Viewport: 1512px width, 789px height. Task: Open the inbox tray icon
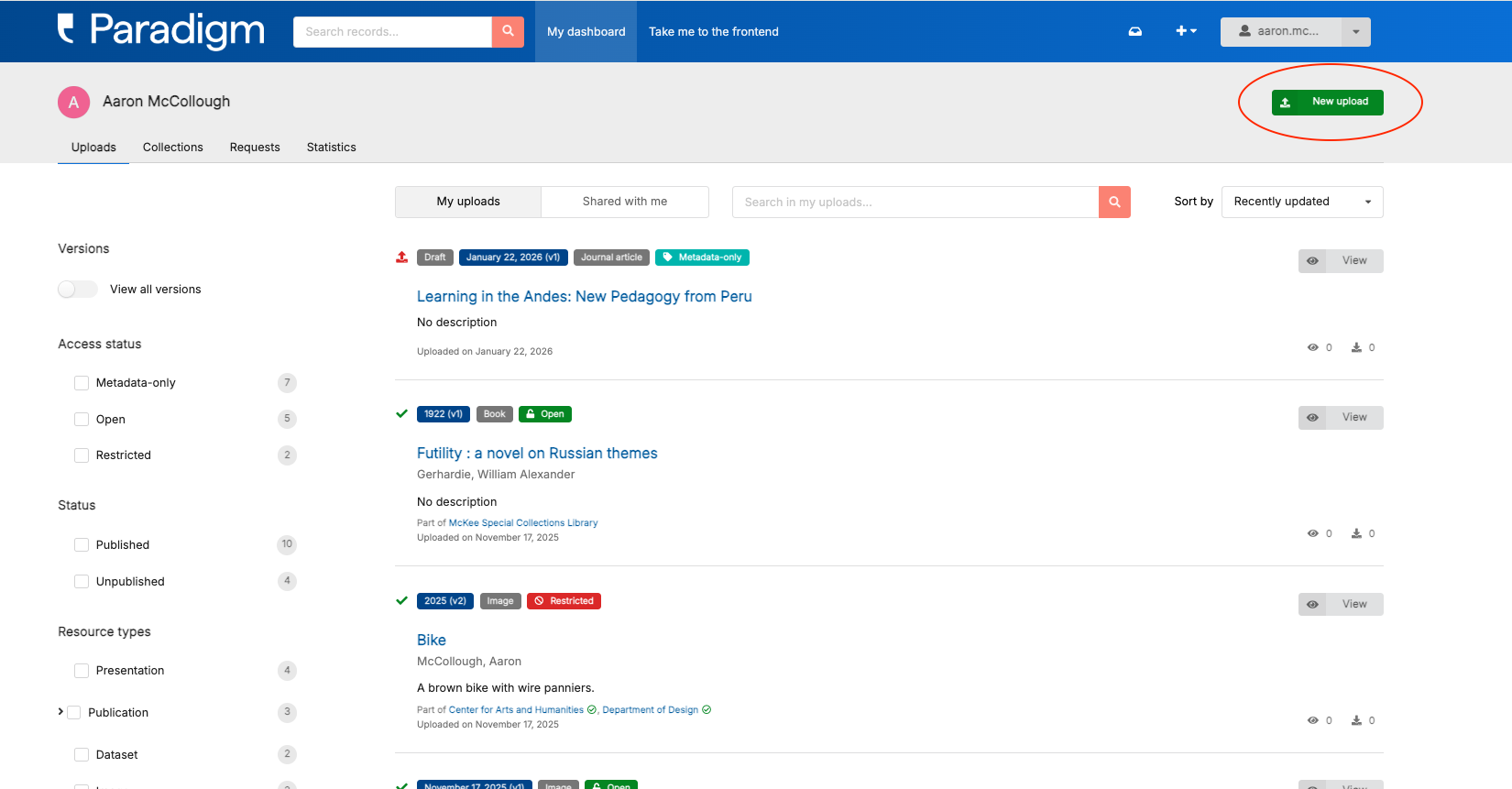[1134, 31]
